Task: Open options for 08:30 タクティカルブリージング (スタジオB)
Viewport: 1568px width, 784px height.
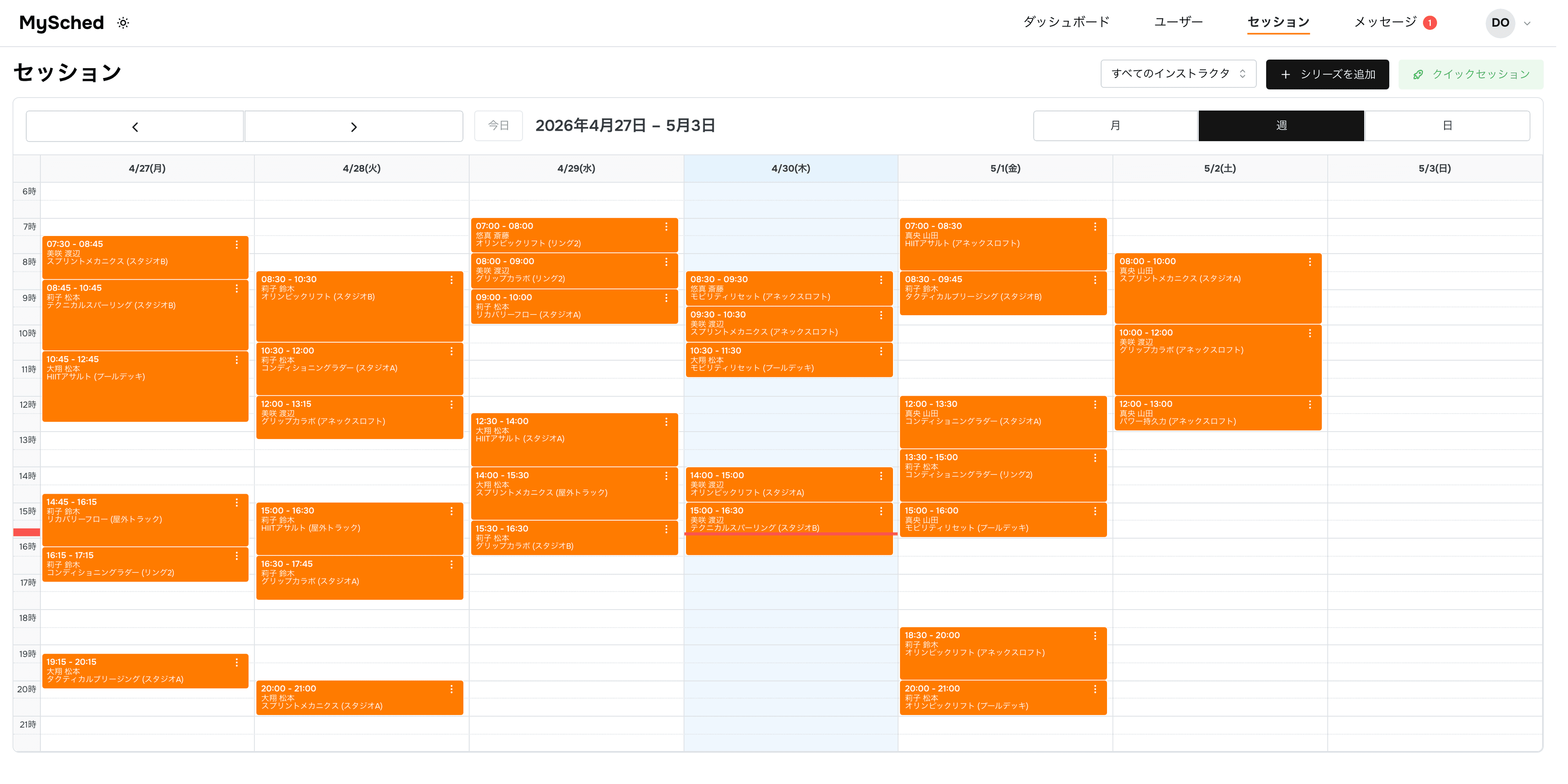Action: pos(1096,280)
